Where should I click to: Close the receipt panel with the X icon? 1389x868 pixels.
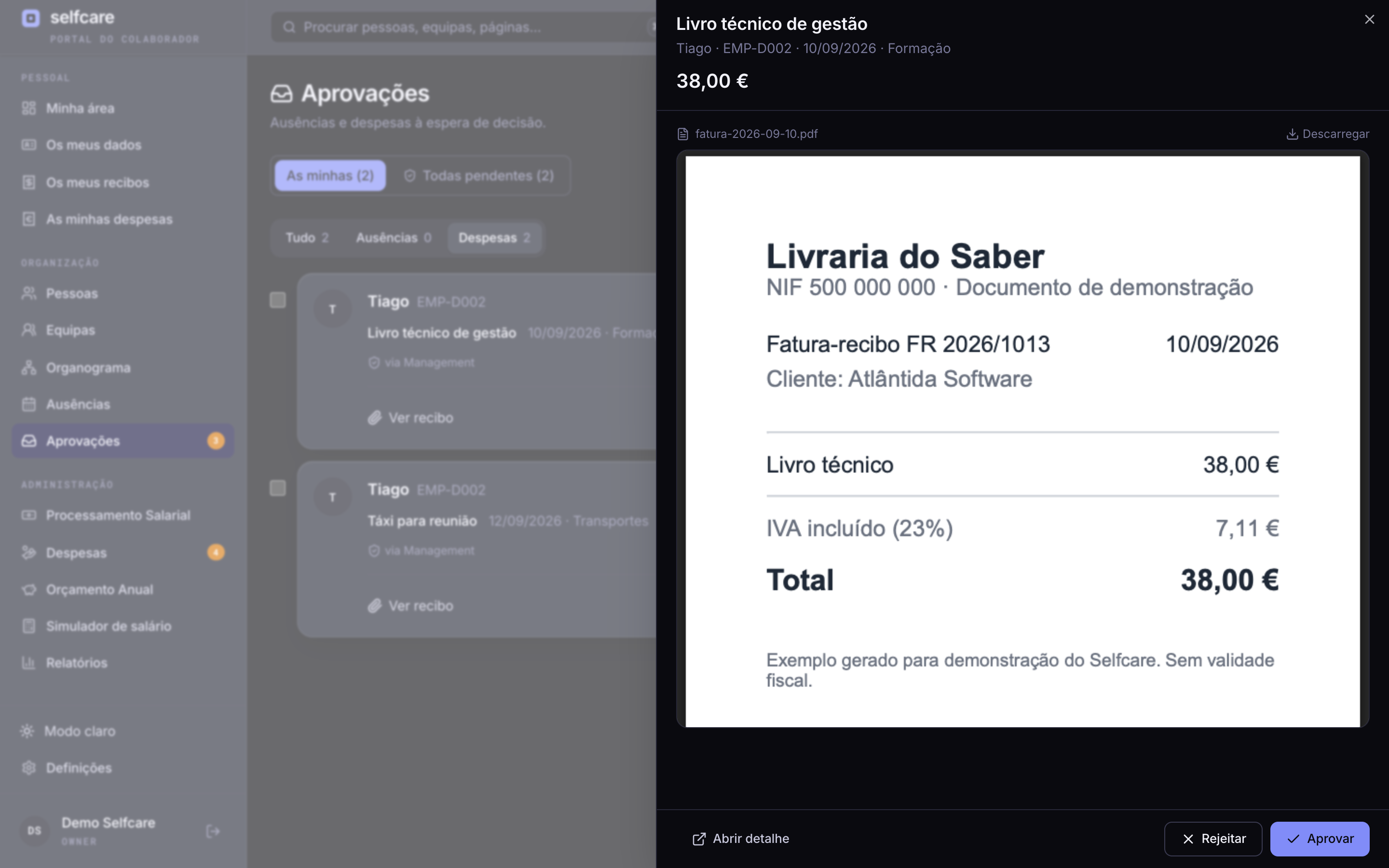1369,19
